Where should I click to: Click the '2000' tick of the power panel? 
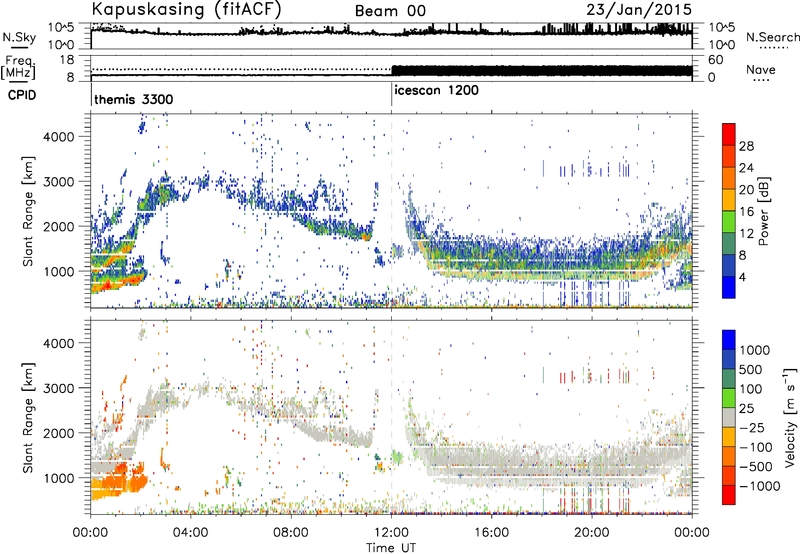pyautogui.click(x=58, y=226)
